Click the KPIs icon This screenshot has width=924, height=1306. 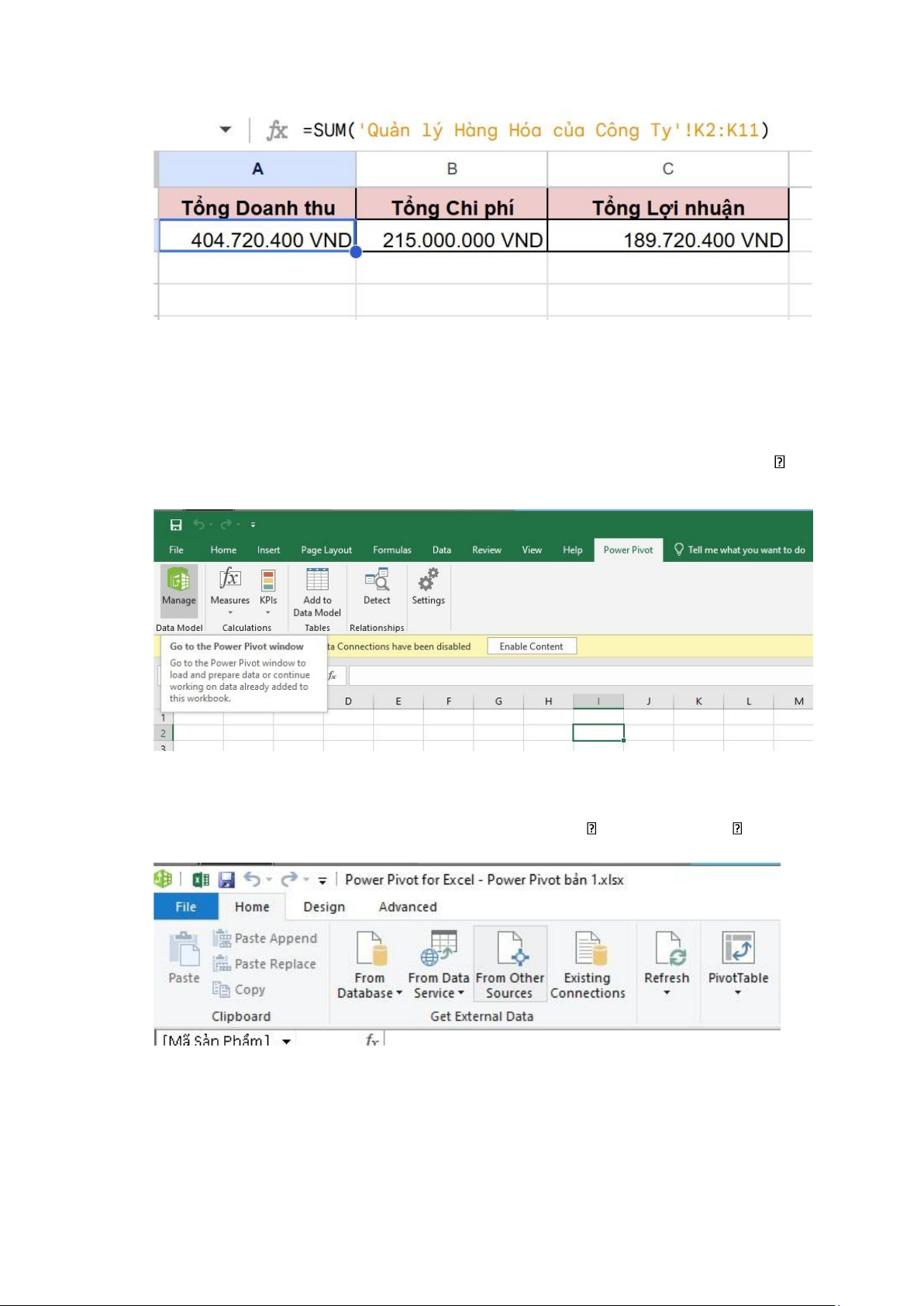coord(268,581)
